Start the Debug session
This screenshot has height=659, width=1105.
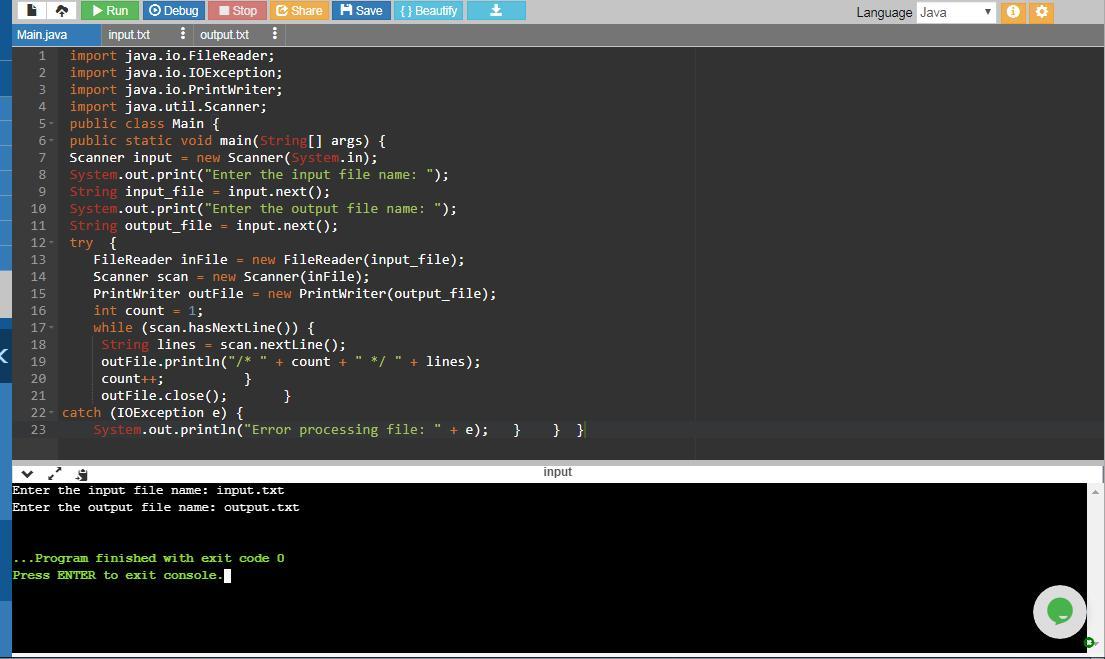tap(173, 10)
